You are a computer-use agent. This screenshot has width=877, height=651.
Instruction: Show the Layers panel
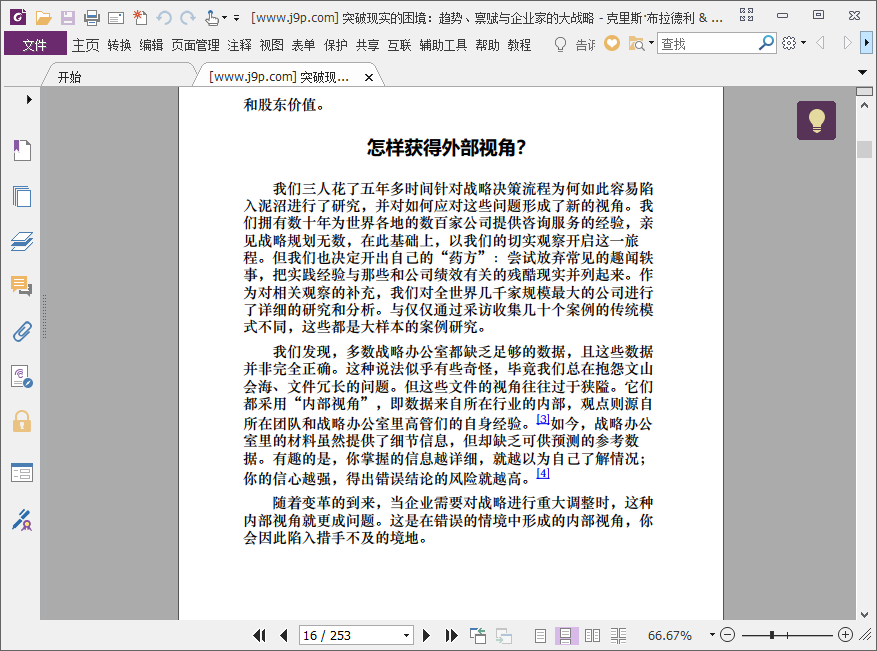(22, 241)
